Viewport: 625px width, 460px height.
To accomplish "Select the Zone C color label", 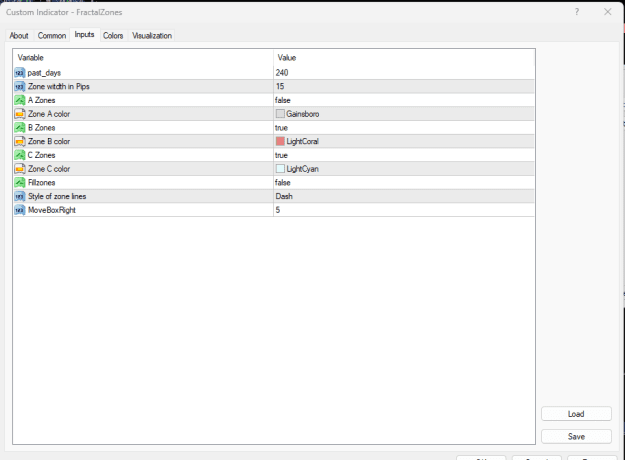I will (49, 169).
